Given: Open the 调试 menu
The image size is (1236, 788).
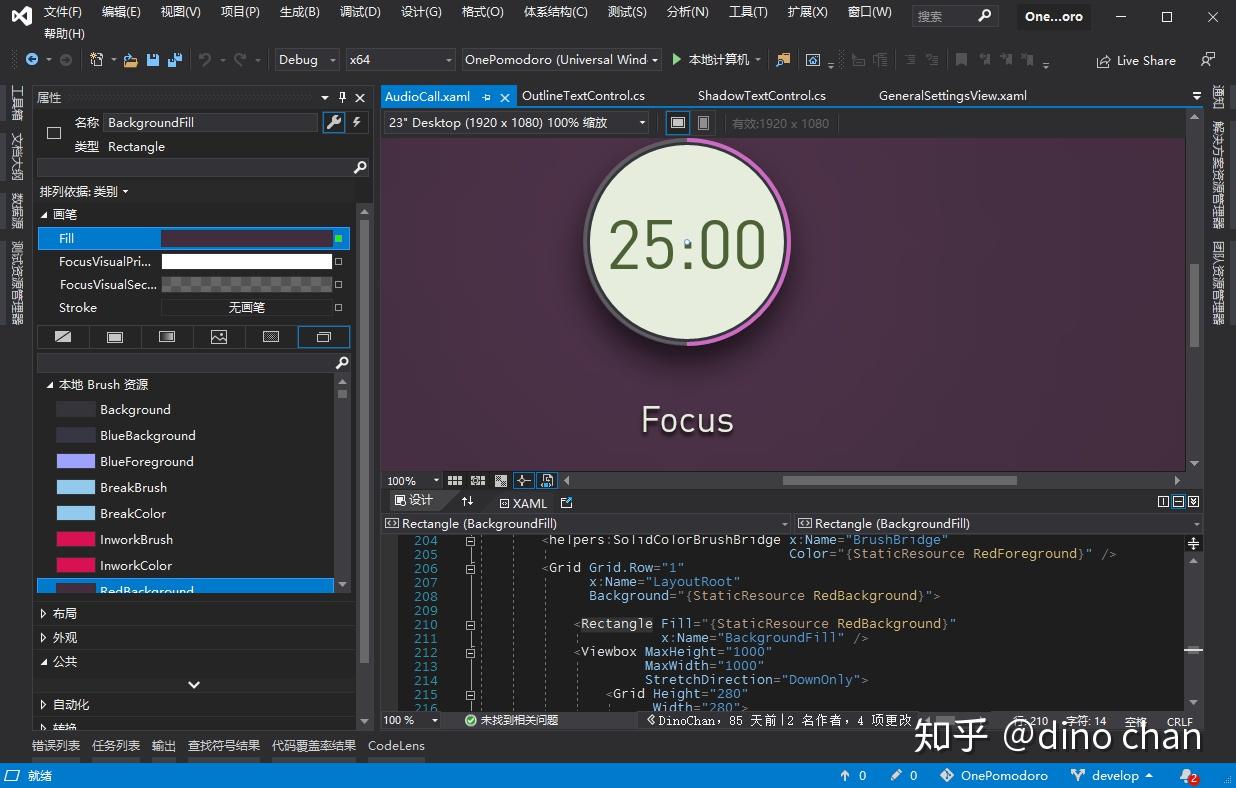Looking at the screenshot, I should pos(360,12).
